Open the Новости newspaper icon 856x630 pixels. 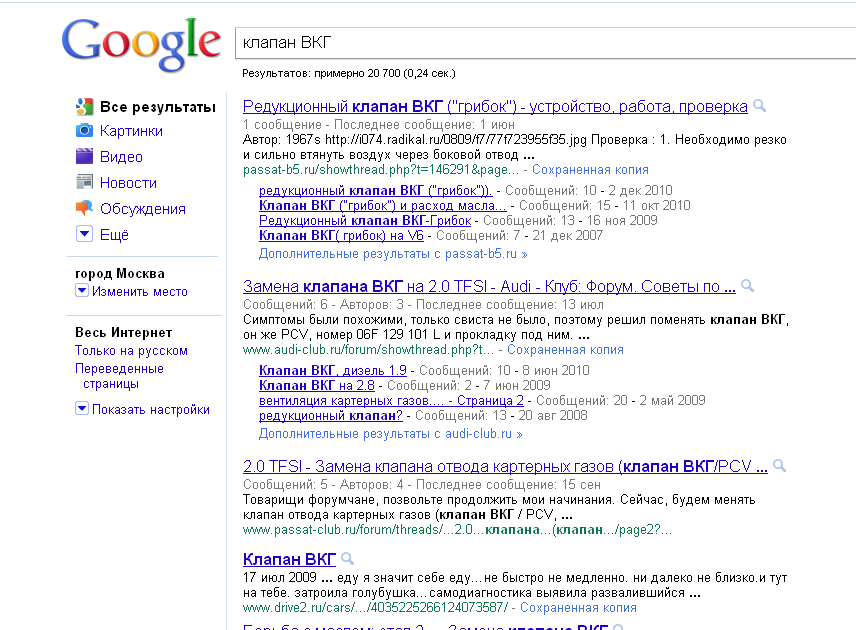click(x=84, y=182)
